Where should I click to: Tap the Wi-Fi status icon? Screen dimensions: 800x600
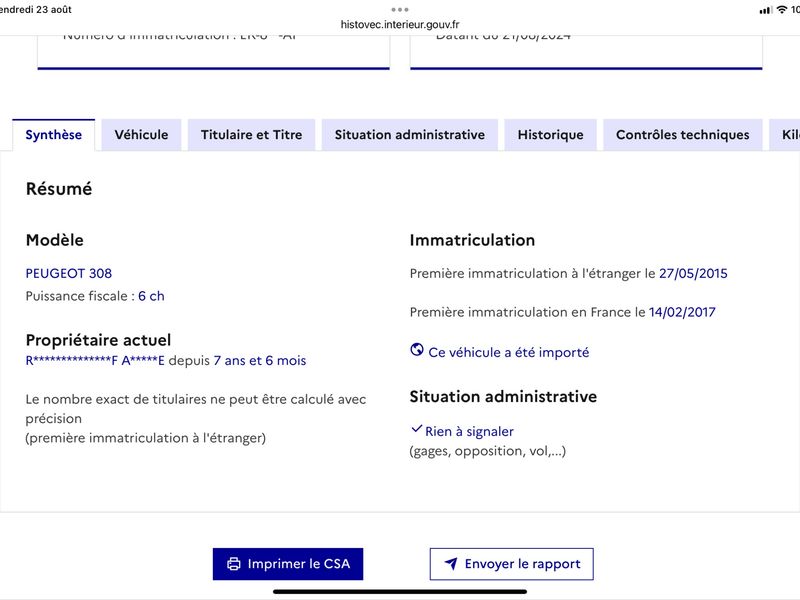782,9
